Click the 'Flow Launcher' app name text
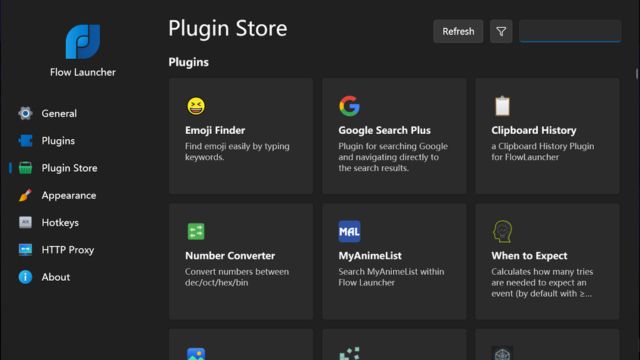This screenshot has width=640, height=360. click(x=83, y=72)
